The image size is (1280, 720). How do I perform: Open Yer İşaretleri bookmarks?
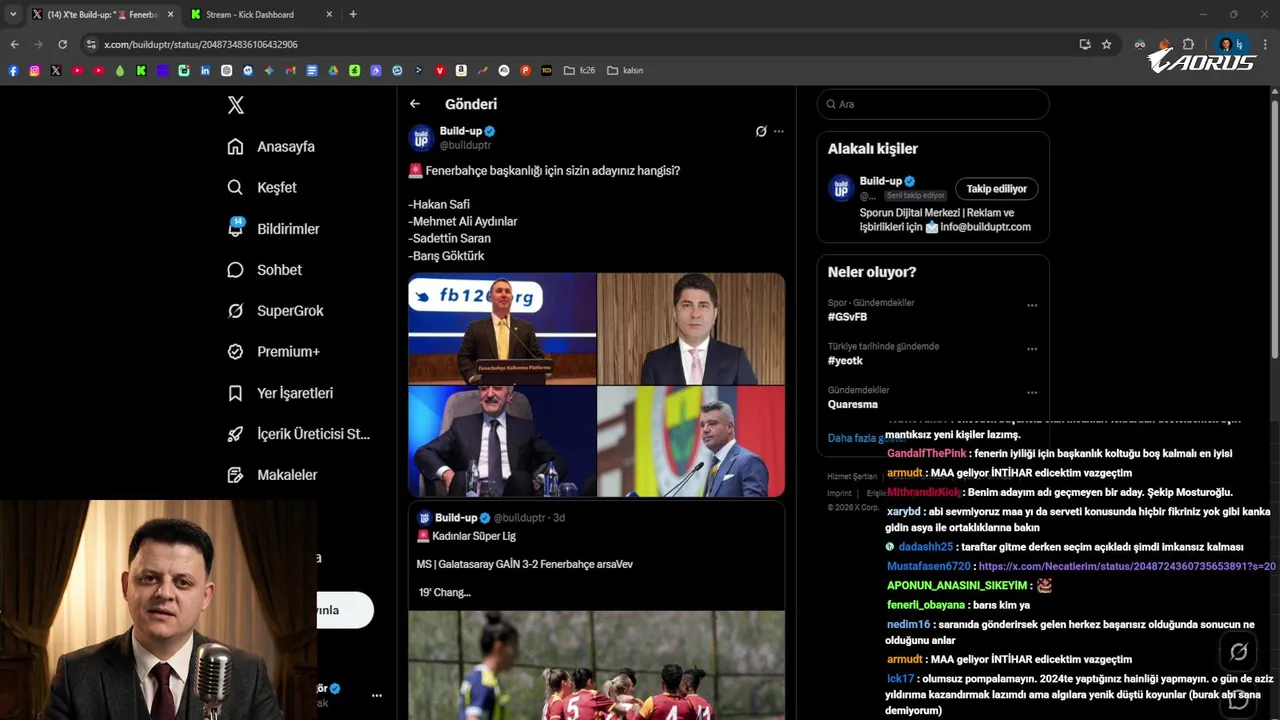click(280, 393)
